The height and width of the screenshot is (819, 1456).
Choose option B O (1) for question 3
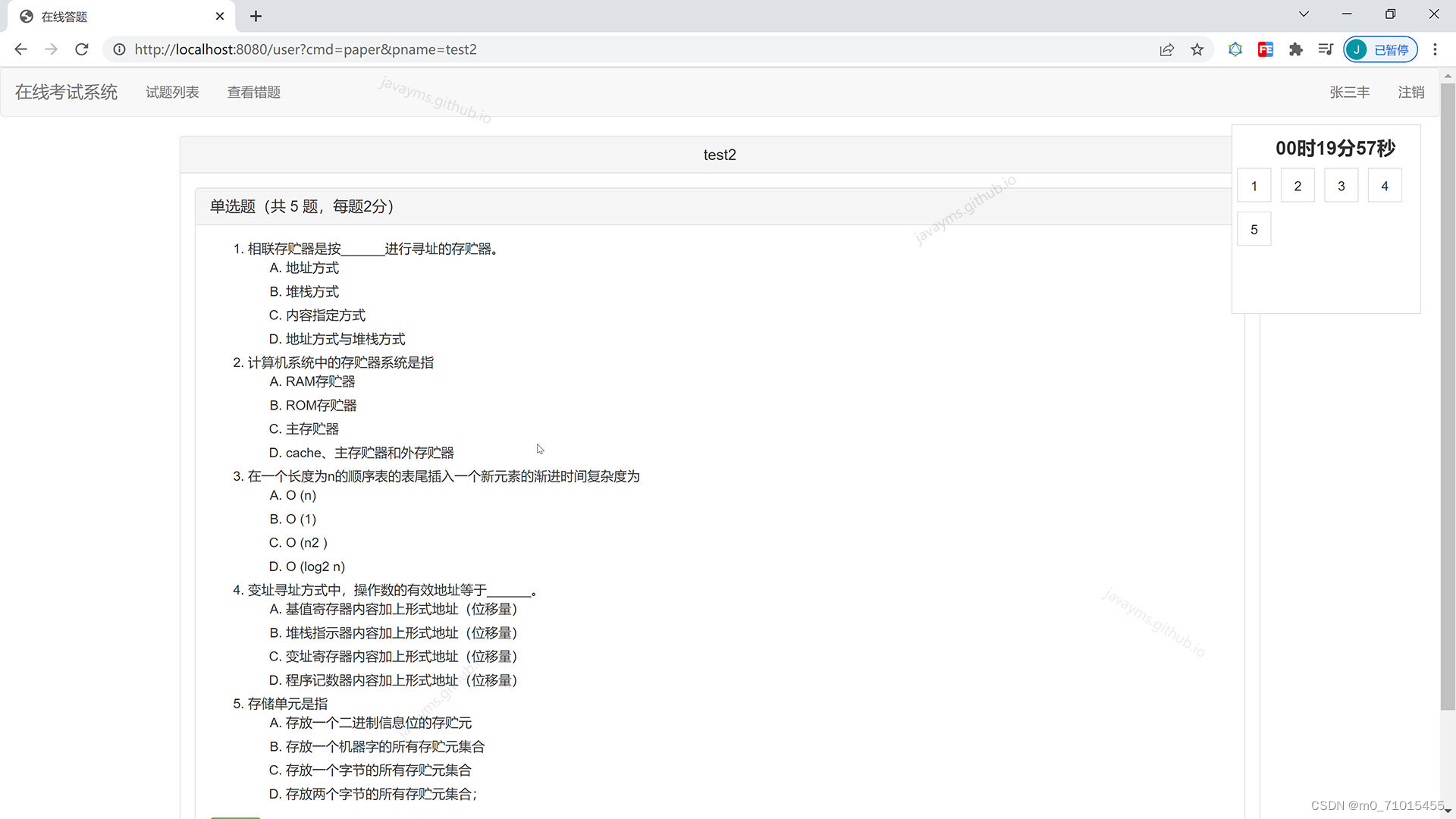[293, 519]
